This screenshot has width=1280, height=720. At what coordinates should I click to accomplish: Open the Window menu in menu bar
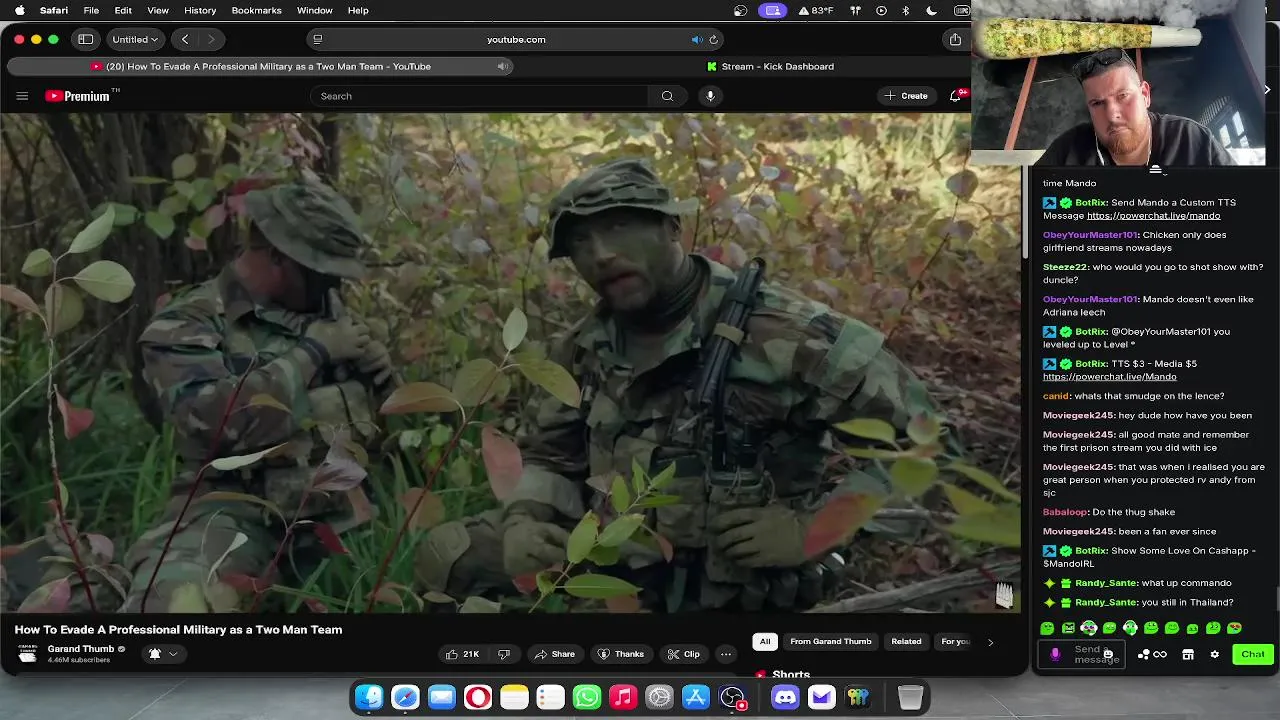pos(314,10)
